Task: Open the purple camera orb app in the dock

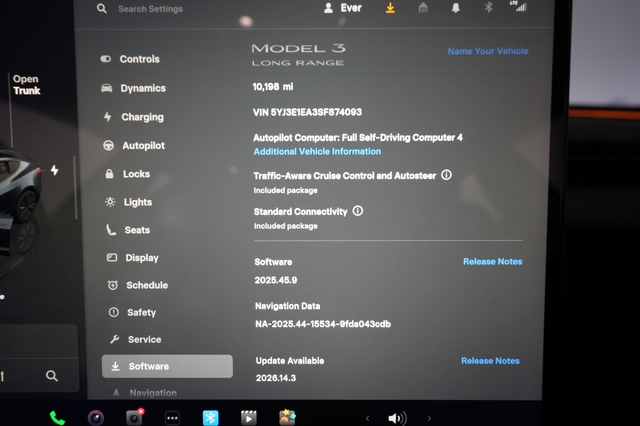Action: click(96, 418)
